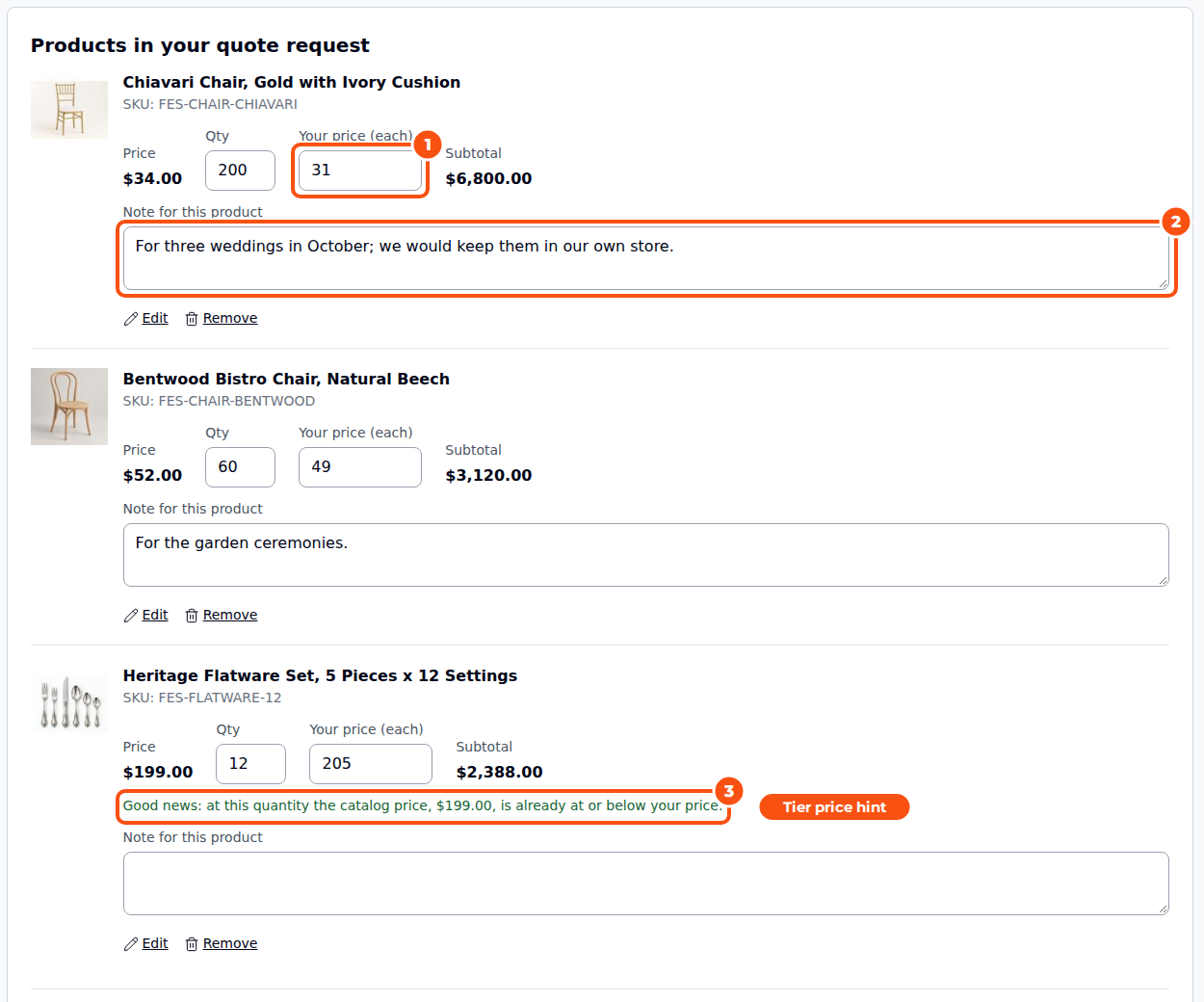The width and height of the screenshot is (1204, 1002).
Task: Click the Bentwood Bistro Chair product title
Action: [286, 380]
